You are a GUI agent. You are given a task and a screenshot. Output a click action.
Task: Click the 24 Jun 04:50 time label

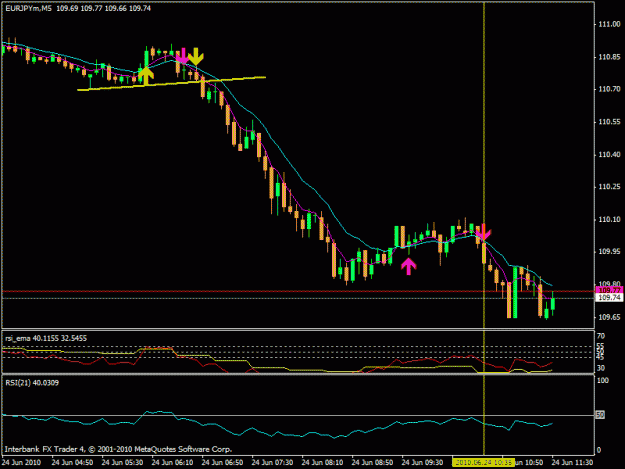(72, 462)
